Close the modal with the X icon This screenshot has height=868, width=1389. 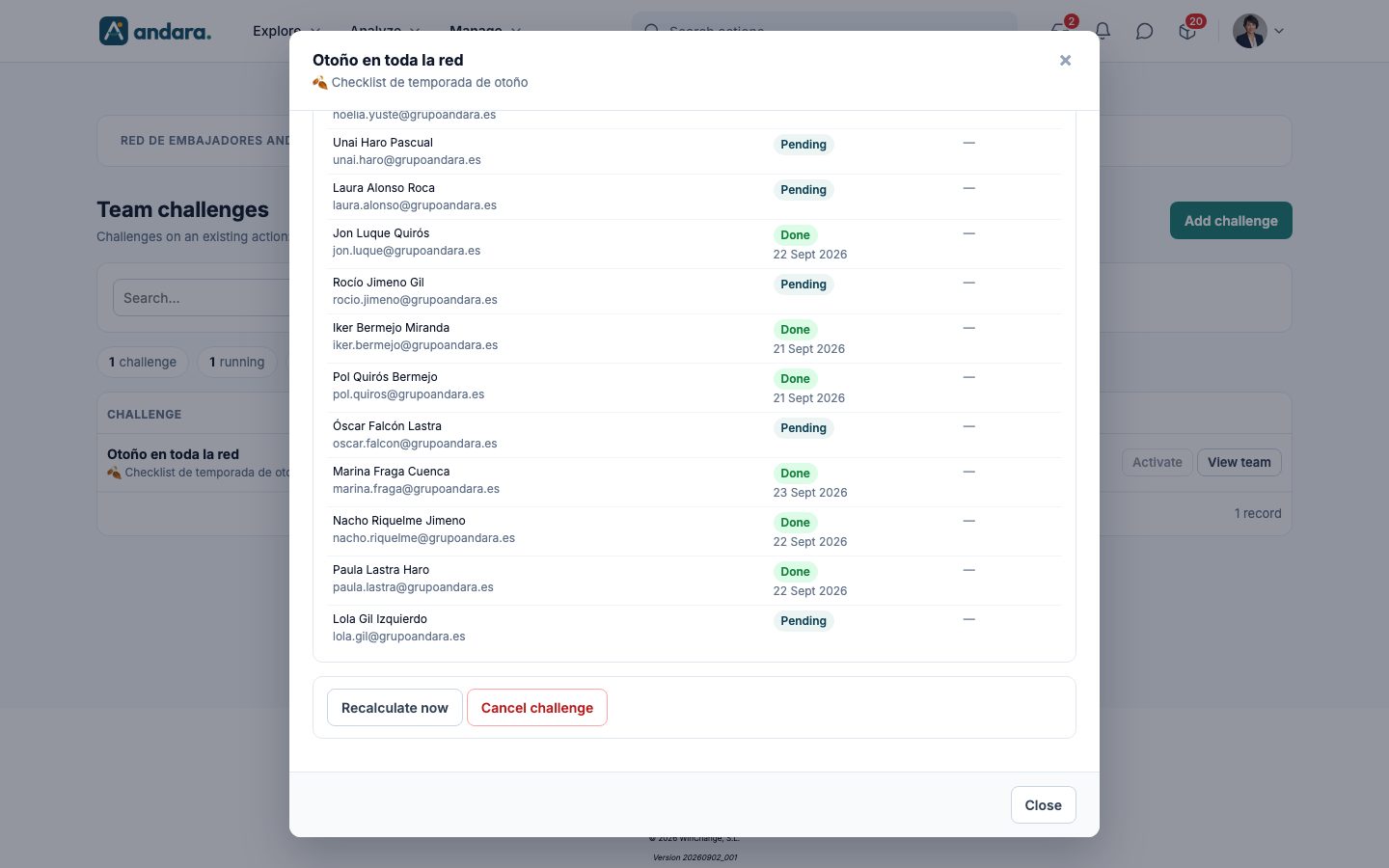tap(1065, 61)
